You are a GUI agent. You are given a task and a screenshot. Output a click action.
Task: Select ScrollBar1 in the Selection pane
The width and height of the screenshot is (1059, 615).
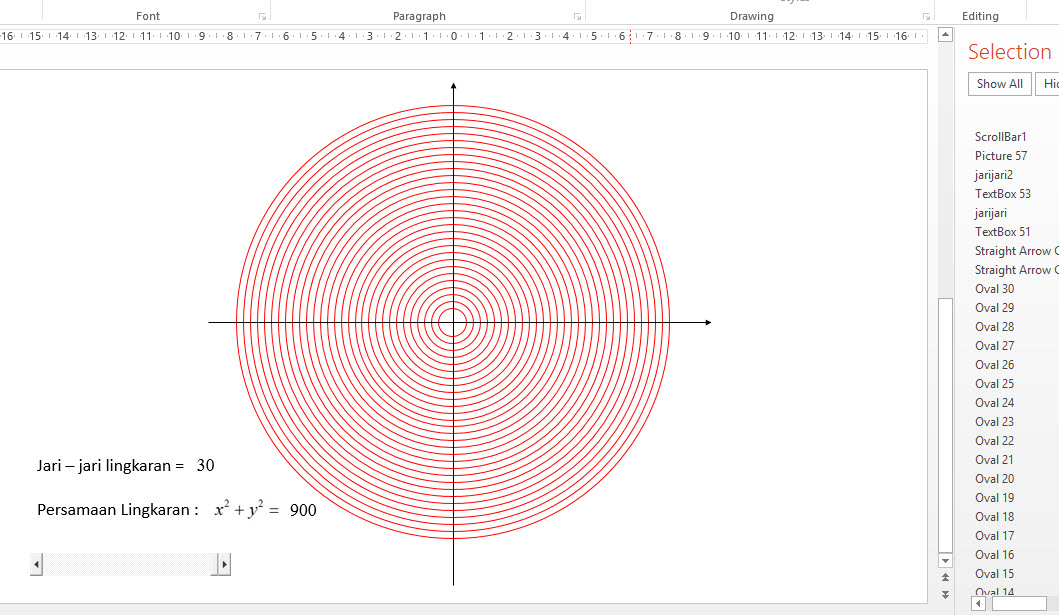[1000, 137]
